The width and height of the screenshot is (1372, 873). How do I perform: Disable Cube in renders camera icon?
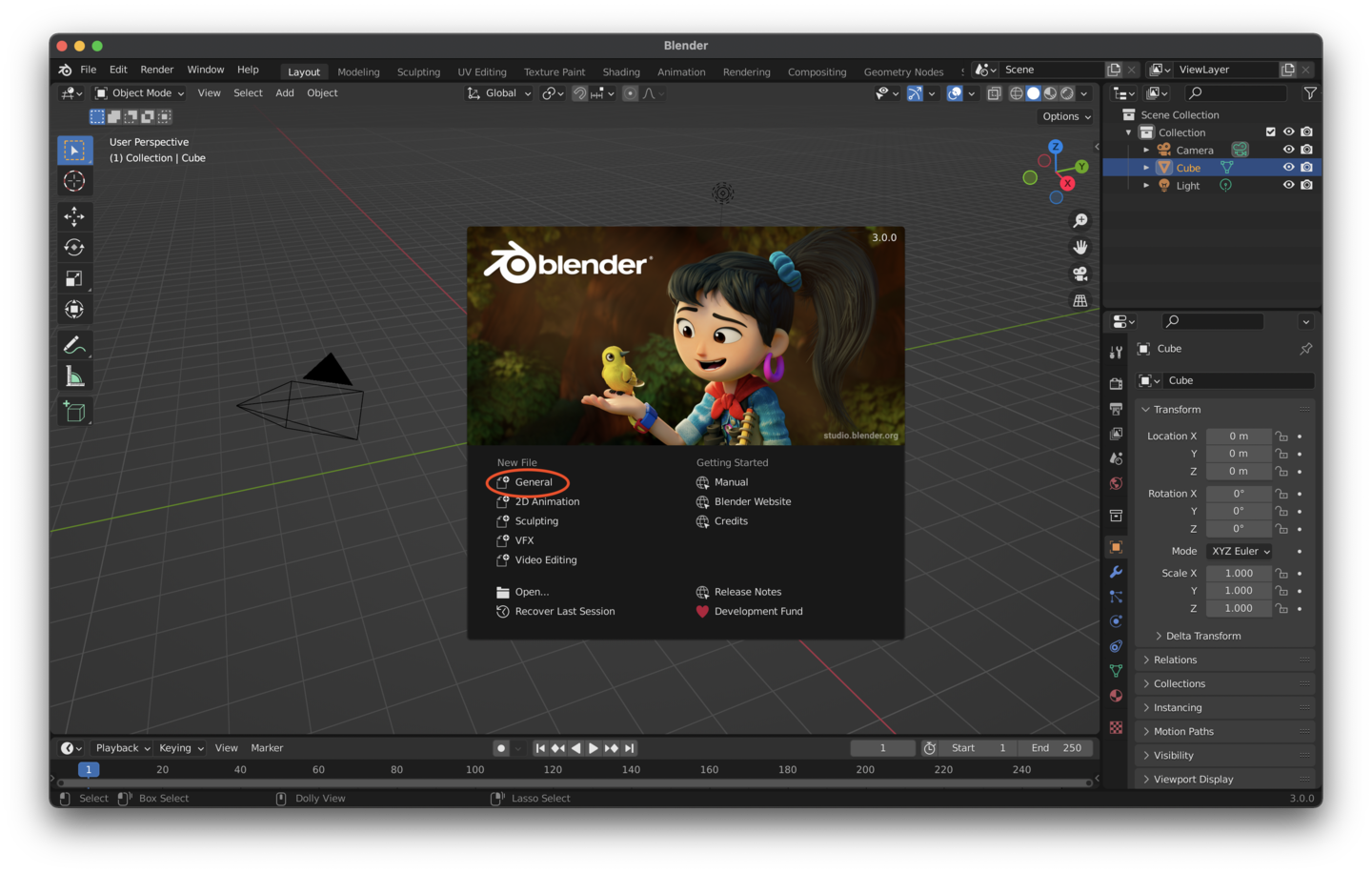coord(1306,168)
